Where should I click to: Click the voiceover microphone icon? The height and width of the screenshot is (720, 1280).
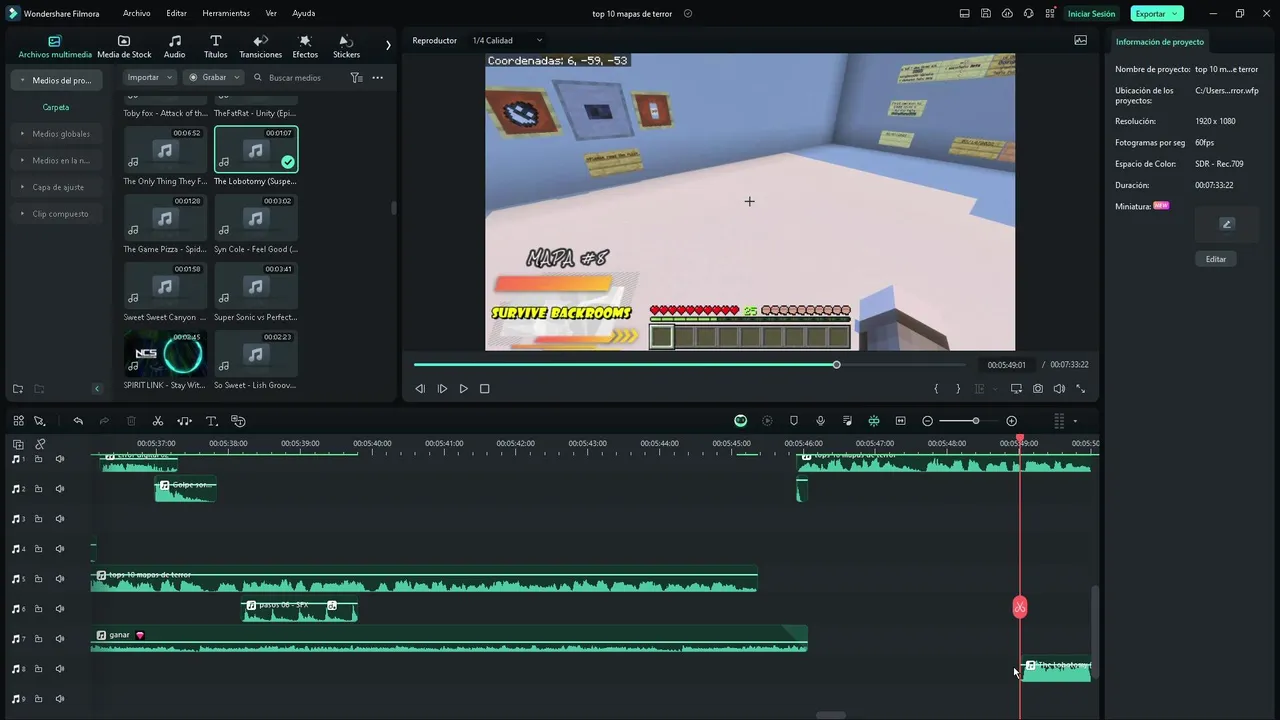820,421
